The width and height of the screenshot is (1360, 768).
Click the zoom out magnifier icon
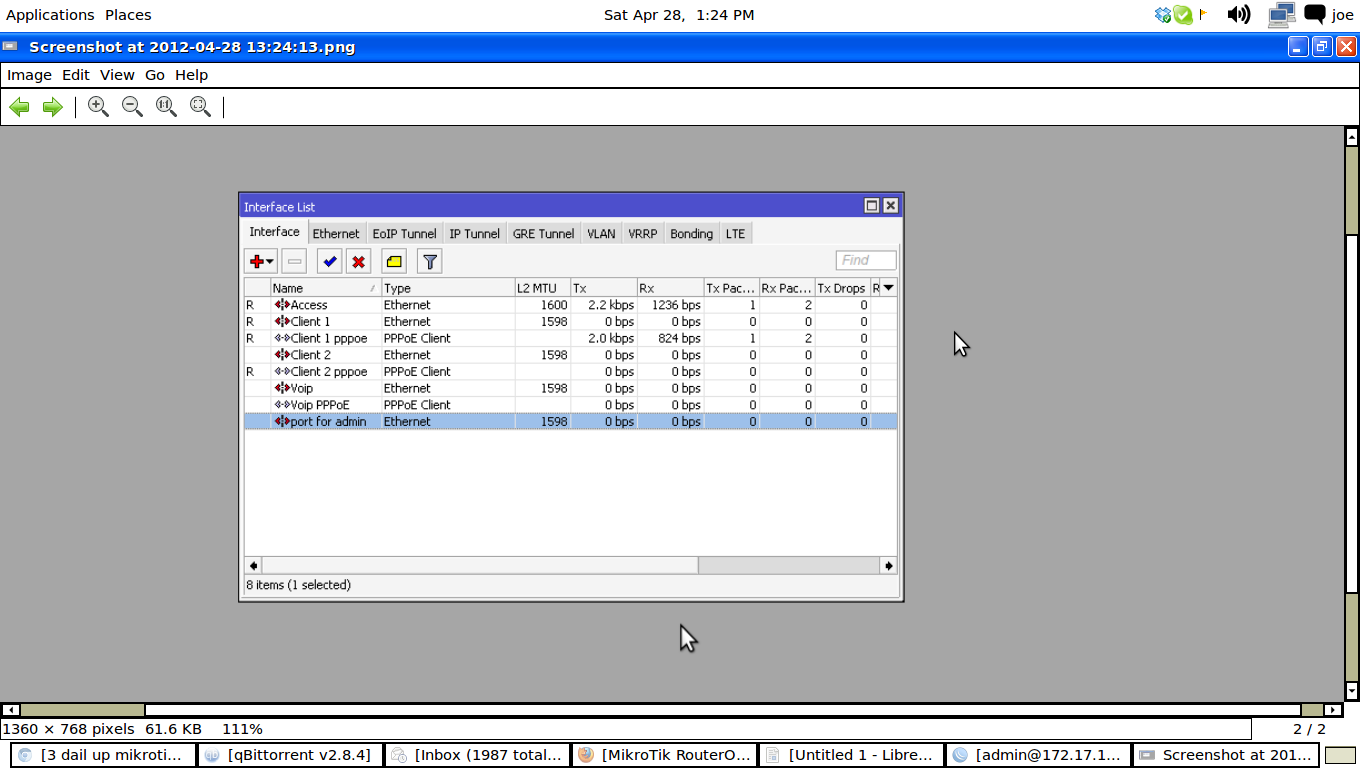132,107
